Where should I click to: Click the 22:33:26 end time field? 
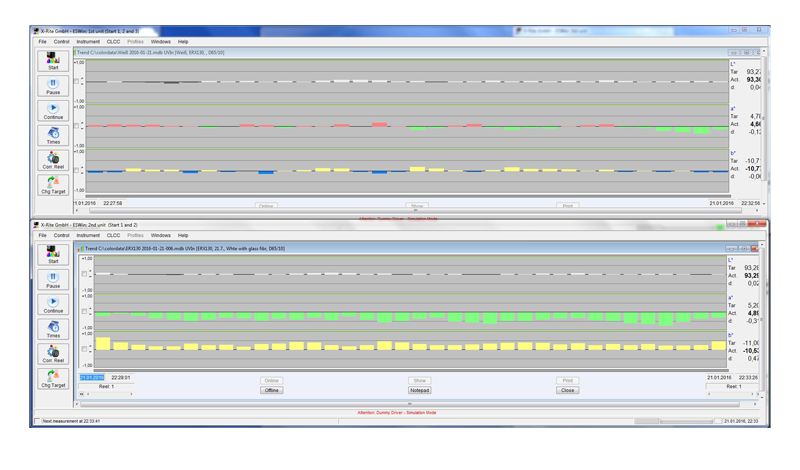[x=748, y=378]
